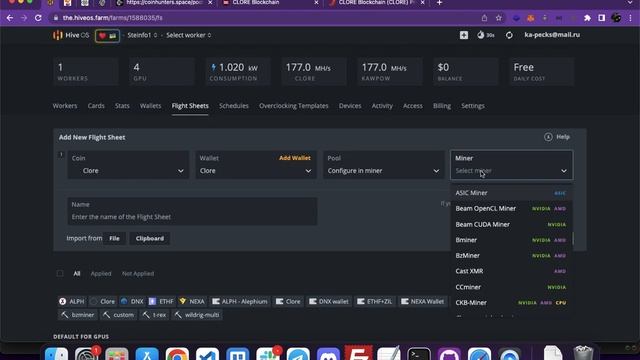
Task: Choose Beam CUDA Miner from list
Action: [x=511, y=224]
